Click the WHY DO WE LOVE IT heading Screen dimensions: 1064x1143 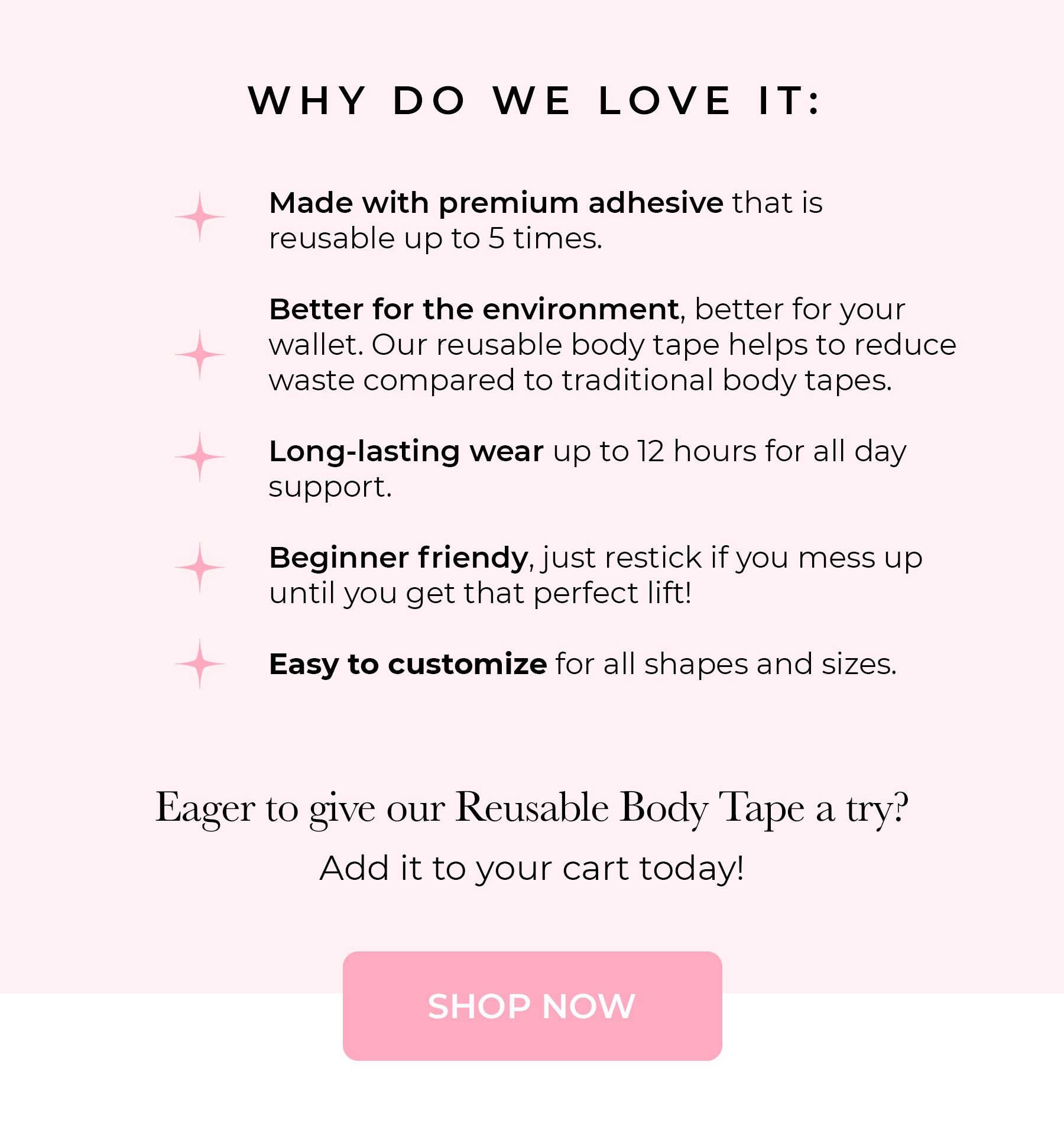click(534, 101)
